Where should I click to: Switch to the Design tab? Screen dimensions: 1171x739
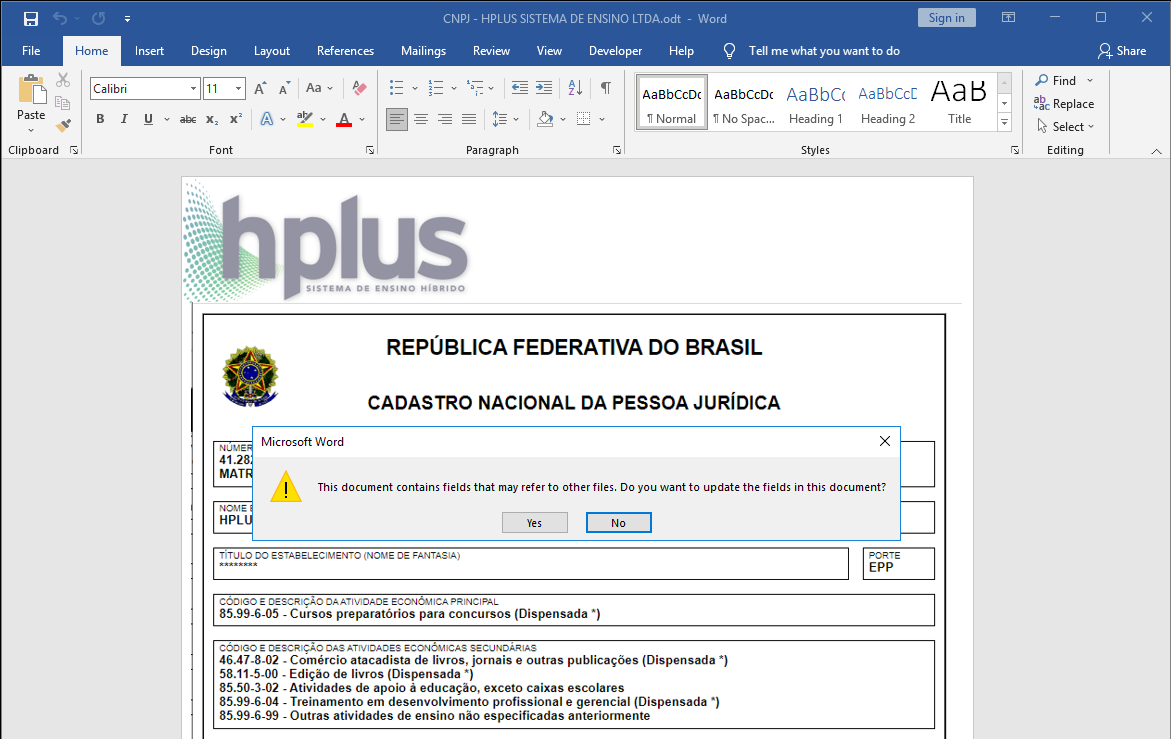tap(208, 51)
